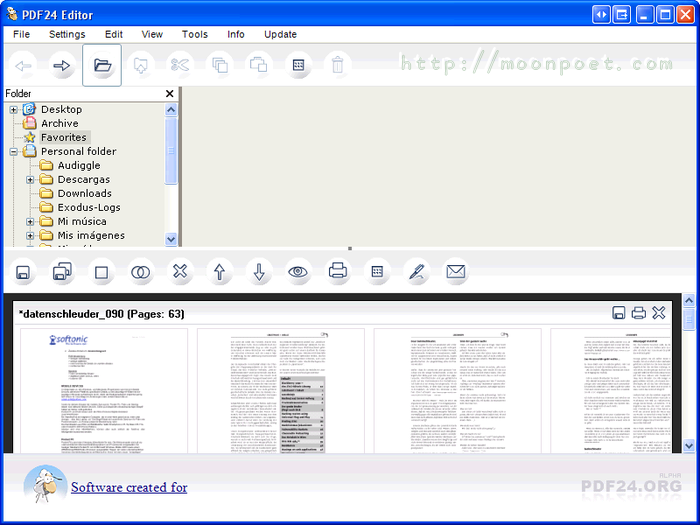Open the Tools menu
The width and height of the screenshot is (700, 525).
(x=195, y=34)
